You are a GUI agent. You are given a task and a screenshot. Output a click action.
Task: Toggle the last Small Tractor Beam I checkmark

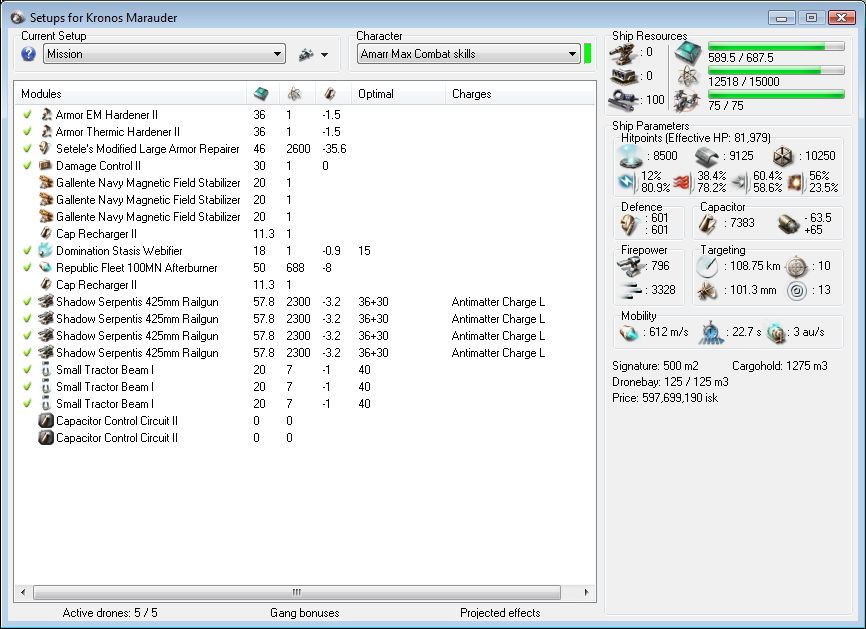pos(27,404)
